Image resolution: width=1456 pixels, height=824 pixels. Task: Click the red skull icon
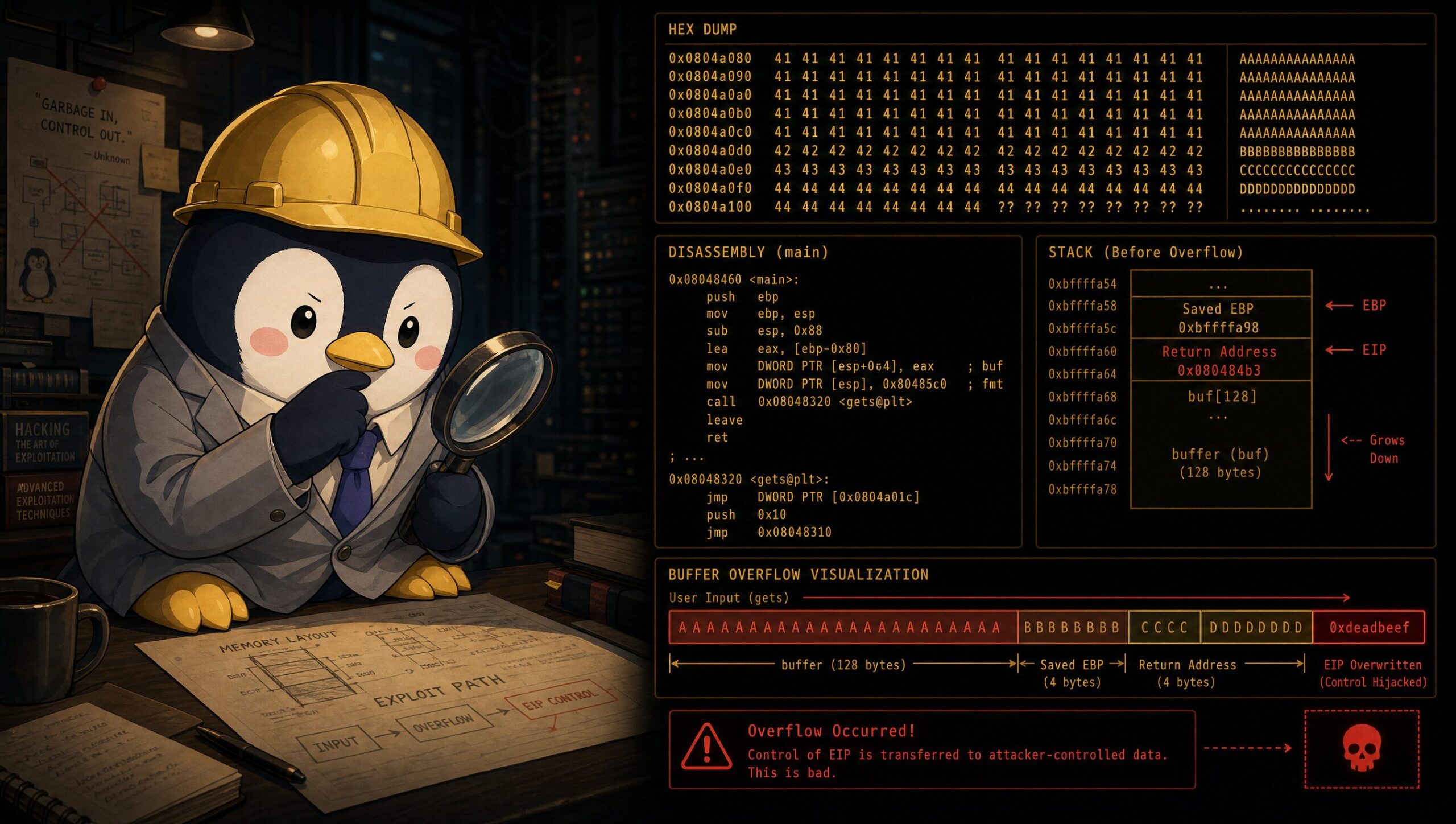pos(1362,748)
